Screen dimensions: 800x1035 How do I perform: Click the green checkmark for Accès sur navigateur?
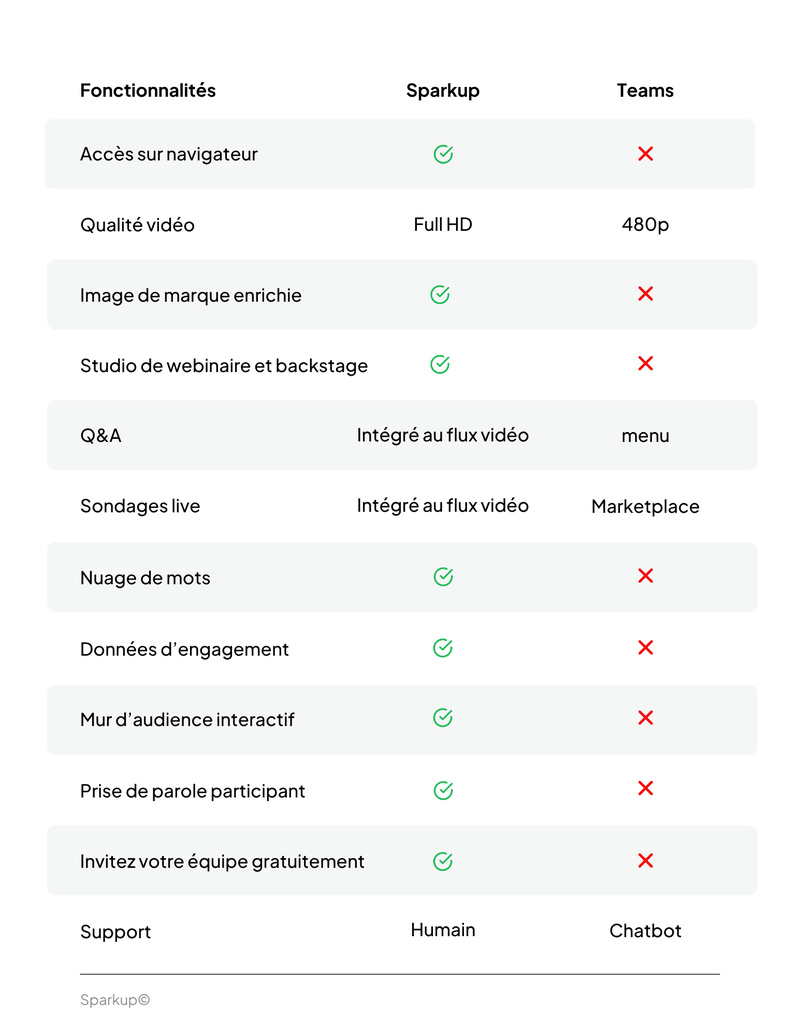click(x=443, y=154)
